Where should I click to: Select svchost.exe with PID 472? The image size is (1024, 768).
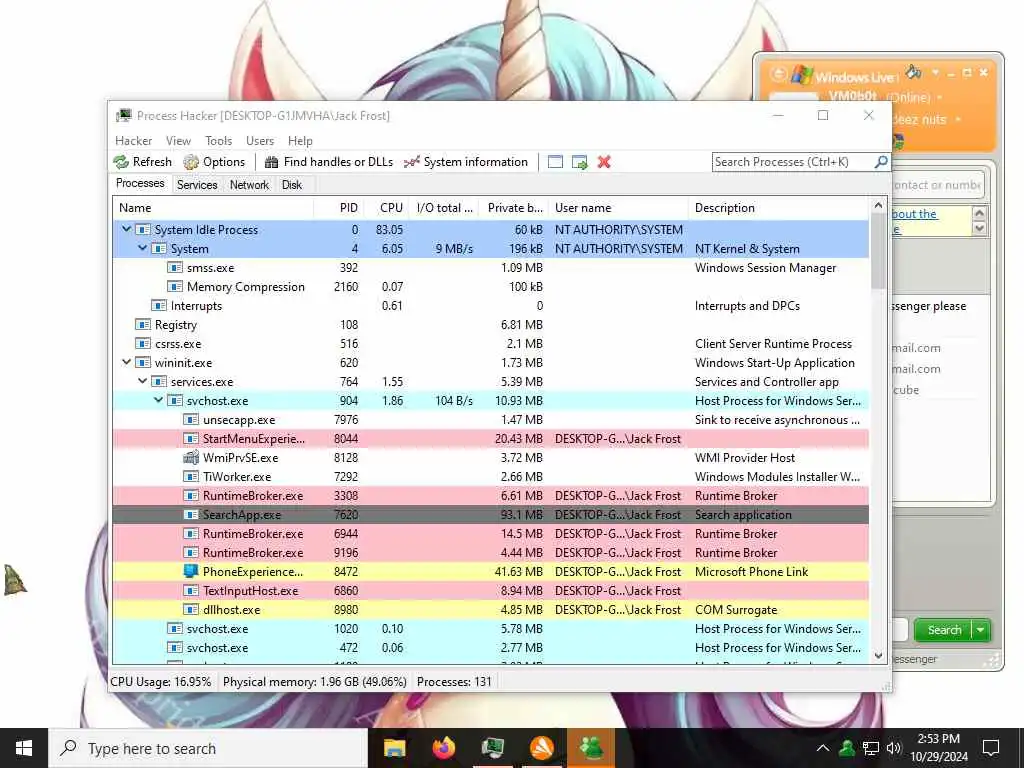(x=490, y=647)
